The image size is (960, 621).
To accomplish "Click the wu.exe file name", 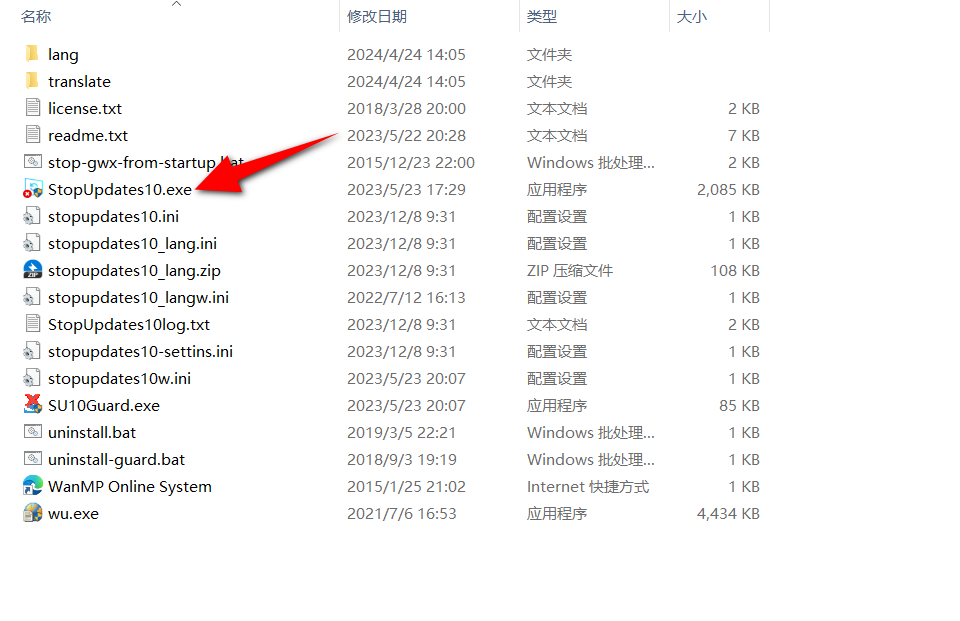I will pyautogui.click(x=73, y=513).
